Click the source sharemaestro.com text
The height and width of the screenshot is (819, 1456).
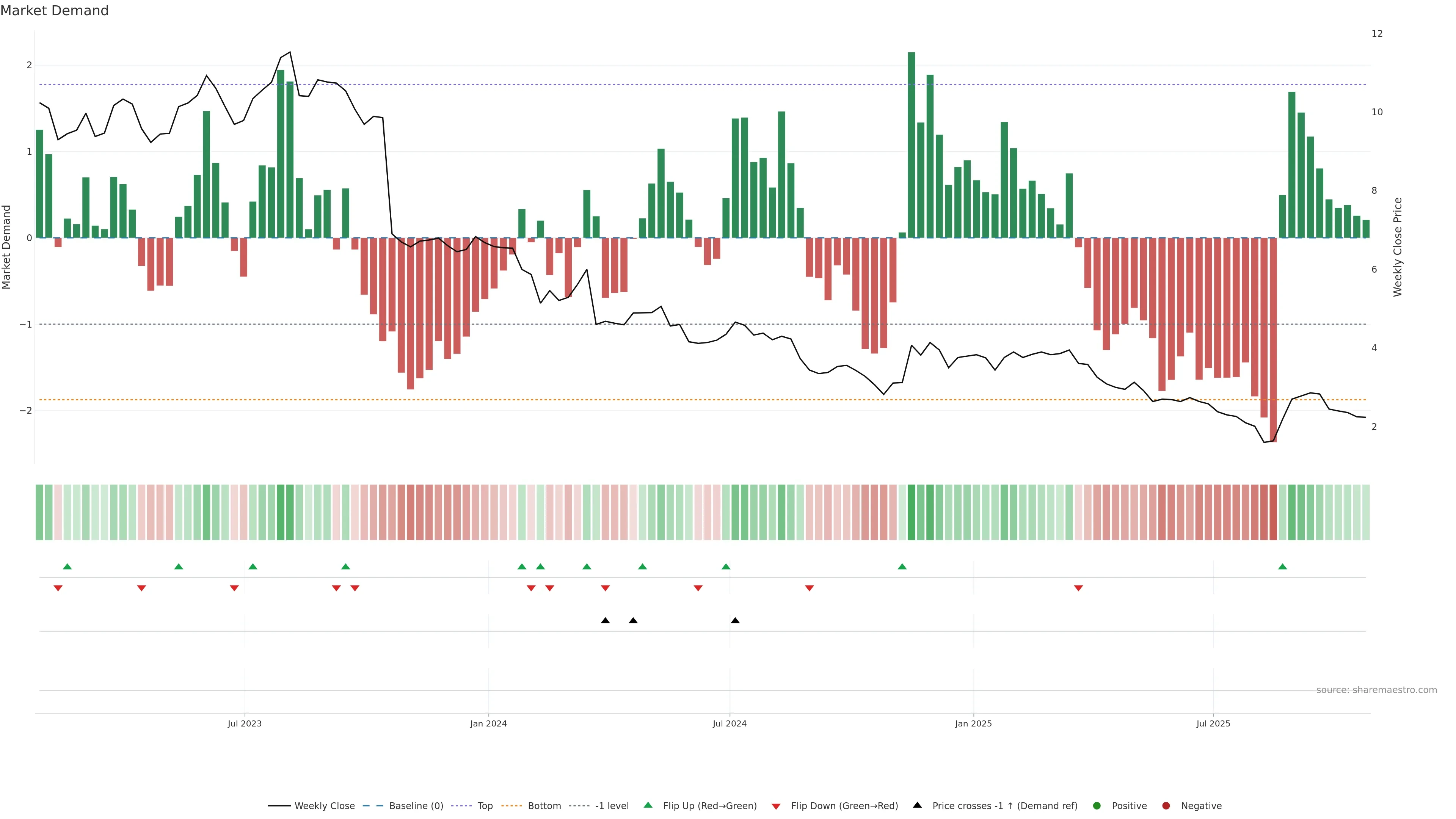pyautogui.click(x=1376, y=690)
